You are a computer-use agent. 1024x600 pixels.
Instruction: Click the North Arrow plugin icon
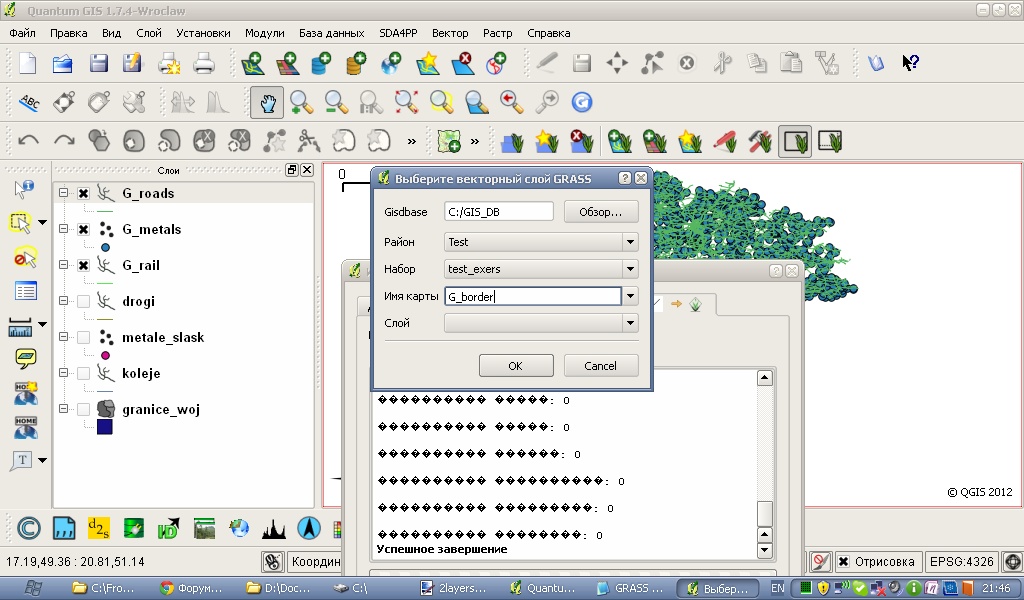[308, 529]
